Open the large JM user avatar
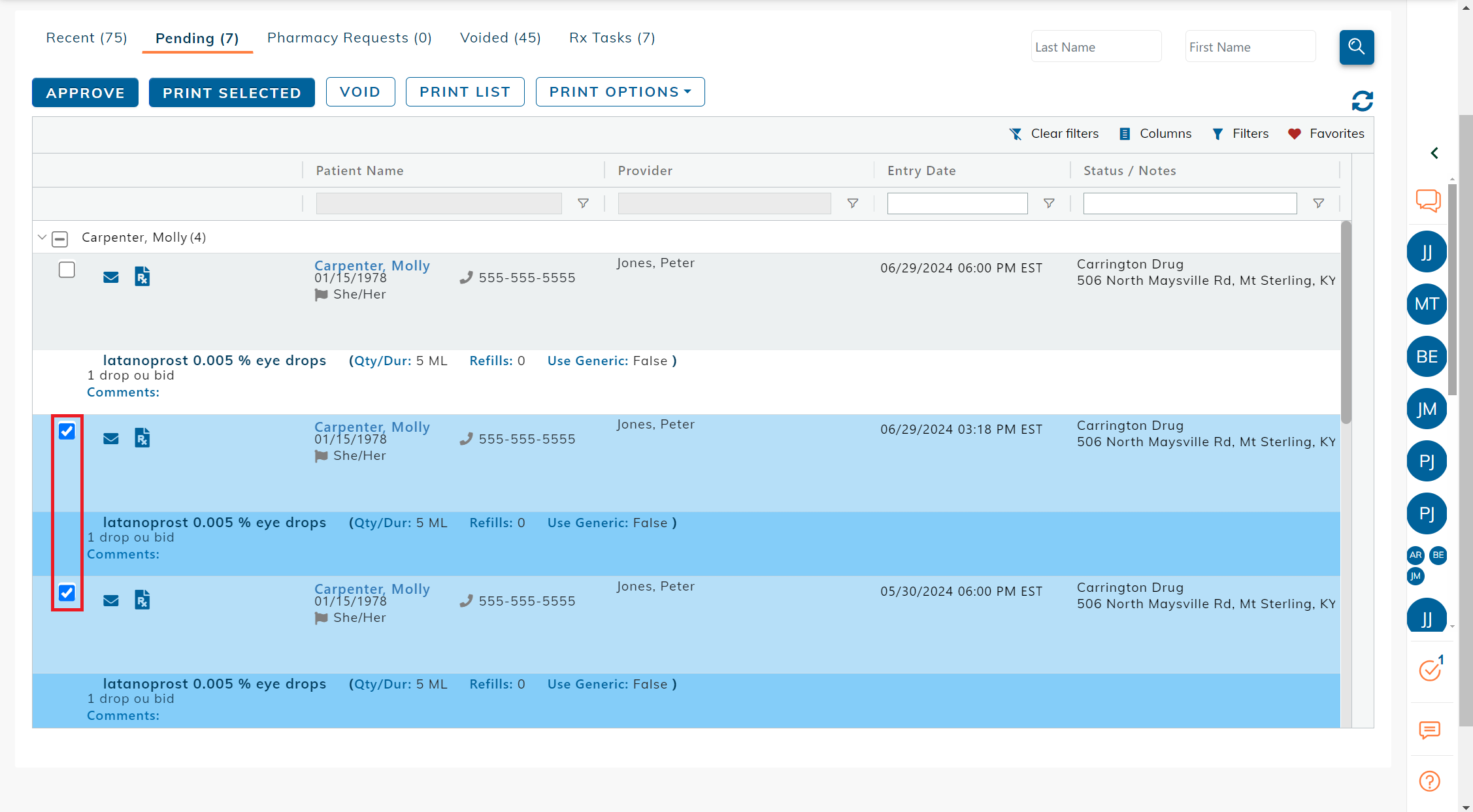The image size is (1473, 812). click(x=1427, y=408)
